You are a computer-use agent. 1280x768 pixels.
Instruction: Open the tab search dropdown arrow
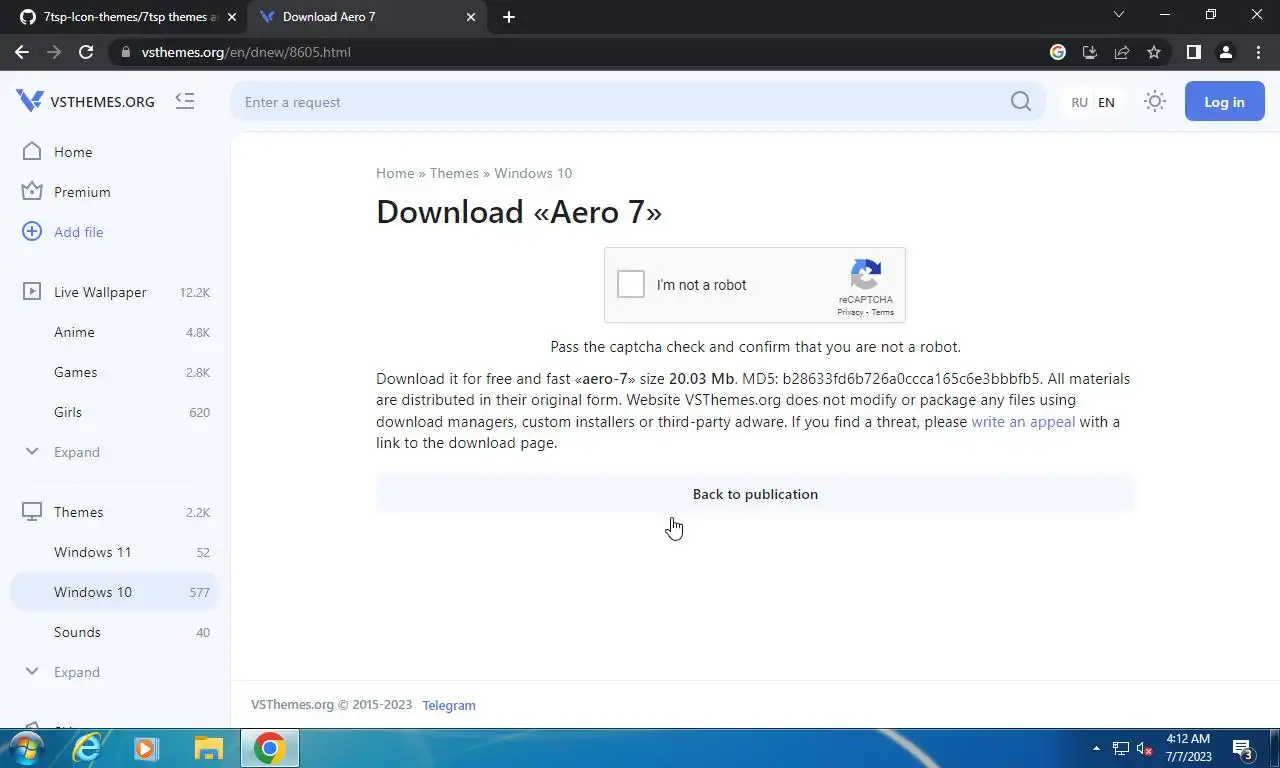click(1119, 15)
